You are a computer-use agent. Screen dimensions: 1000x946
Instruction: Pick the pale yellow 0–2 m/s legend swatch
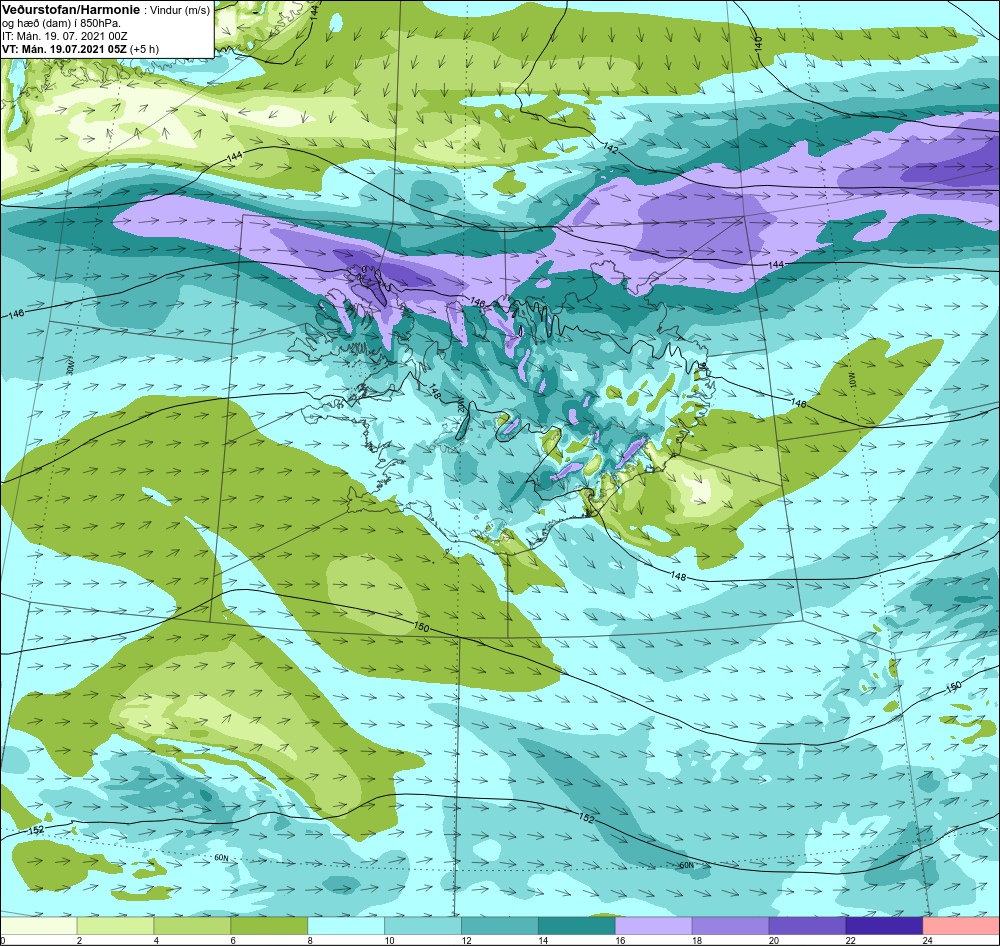click(x=38, y=925)
